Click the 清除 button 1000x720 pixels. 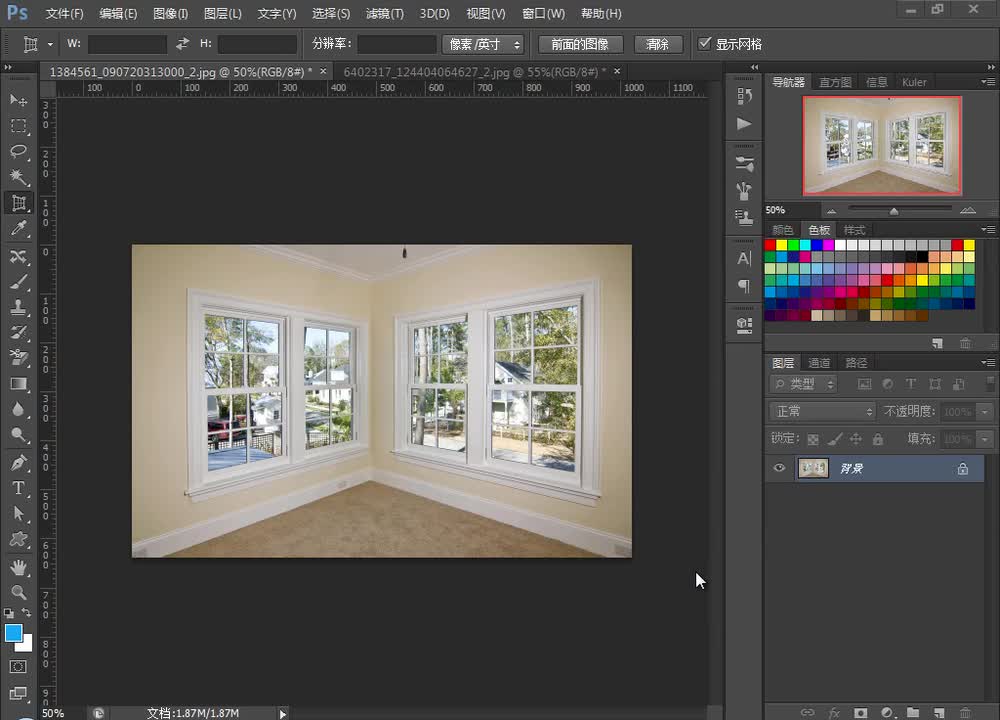pyautogui.click(x=658, y=44)
